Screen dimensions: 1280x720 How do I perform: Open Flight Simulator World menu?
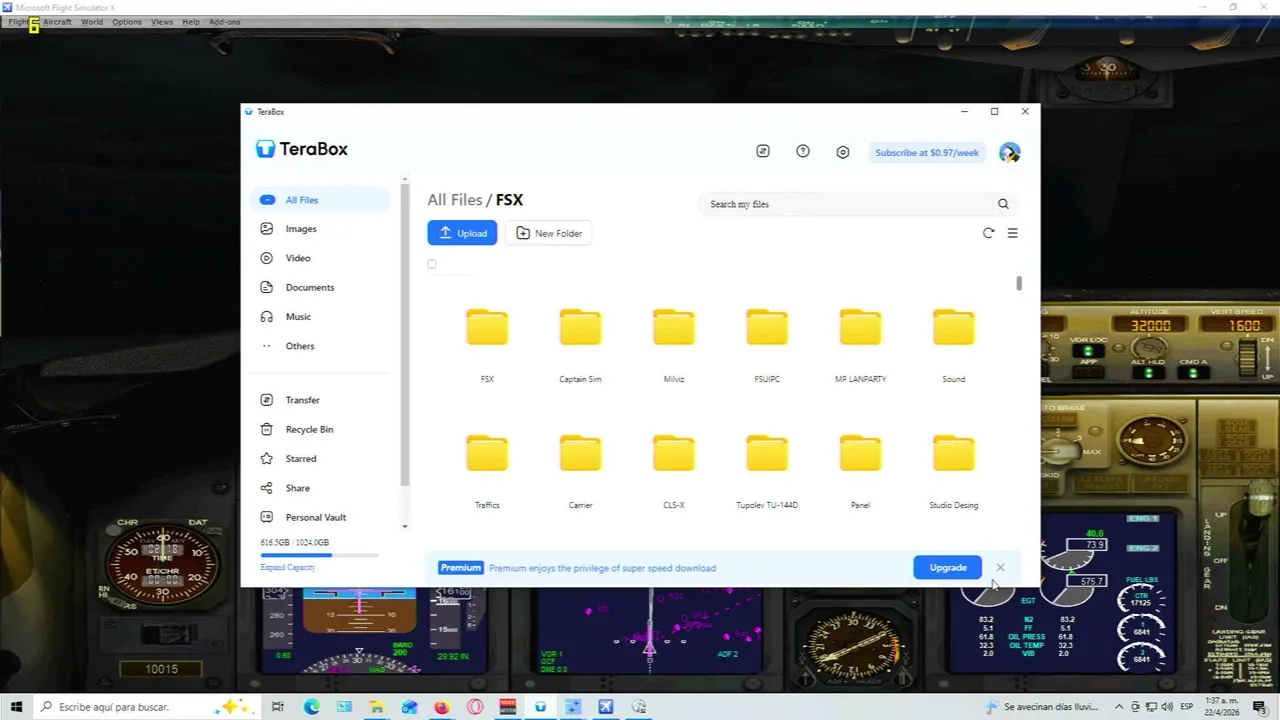coord(92,22)
